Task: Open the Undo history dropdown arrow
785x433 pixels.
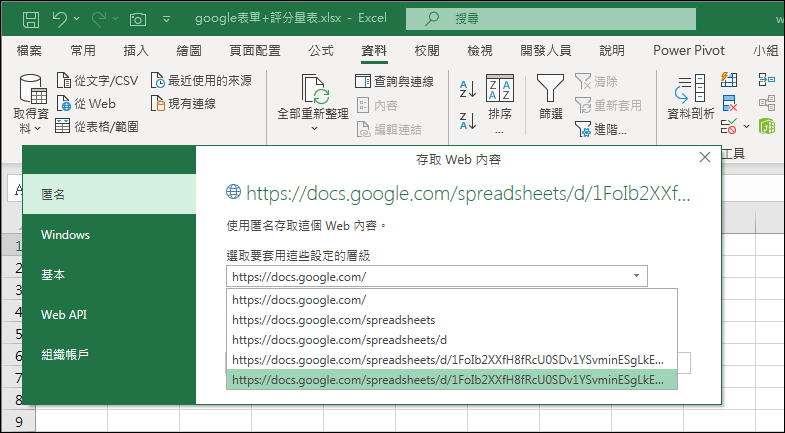Action: click(x=77, y=19)
